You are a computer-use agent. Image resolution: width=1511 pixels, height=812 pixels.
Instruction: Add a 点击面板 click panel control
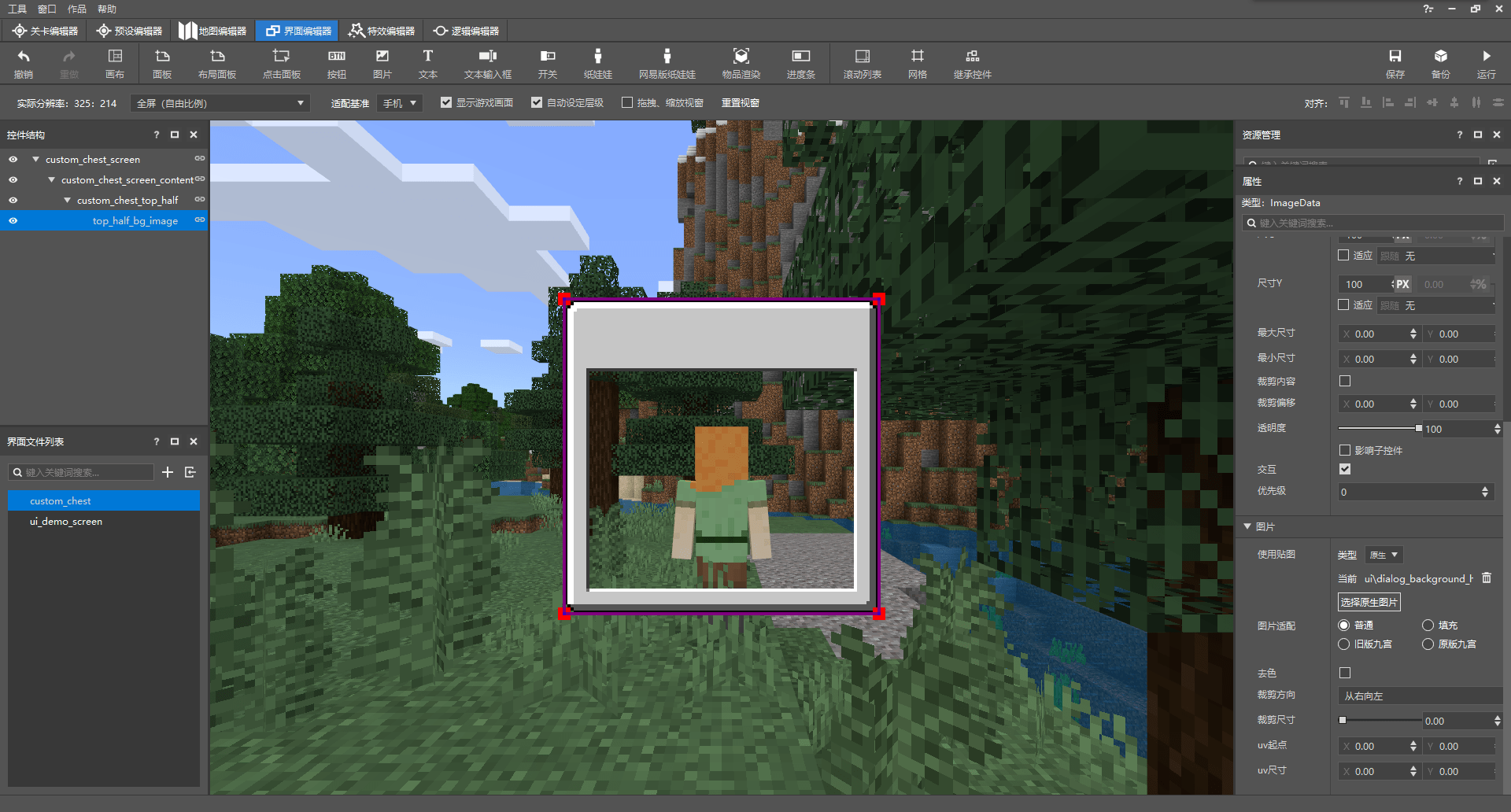click(x=281, y=64)
